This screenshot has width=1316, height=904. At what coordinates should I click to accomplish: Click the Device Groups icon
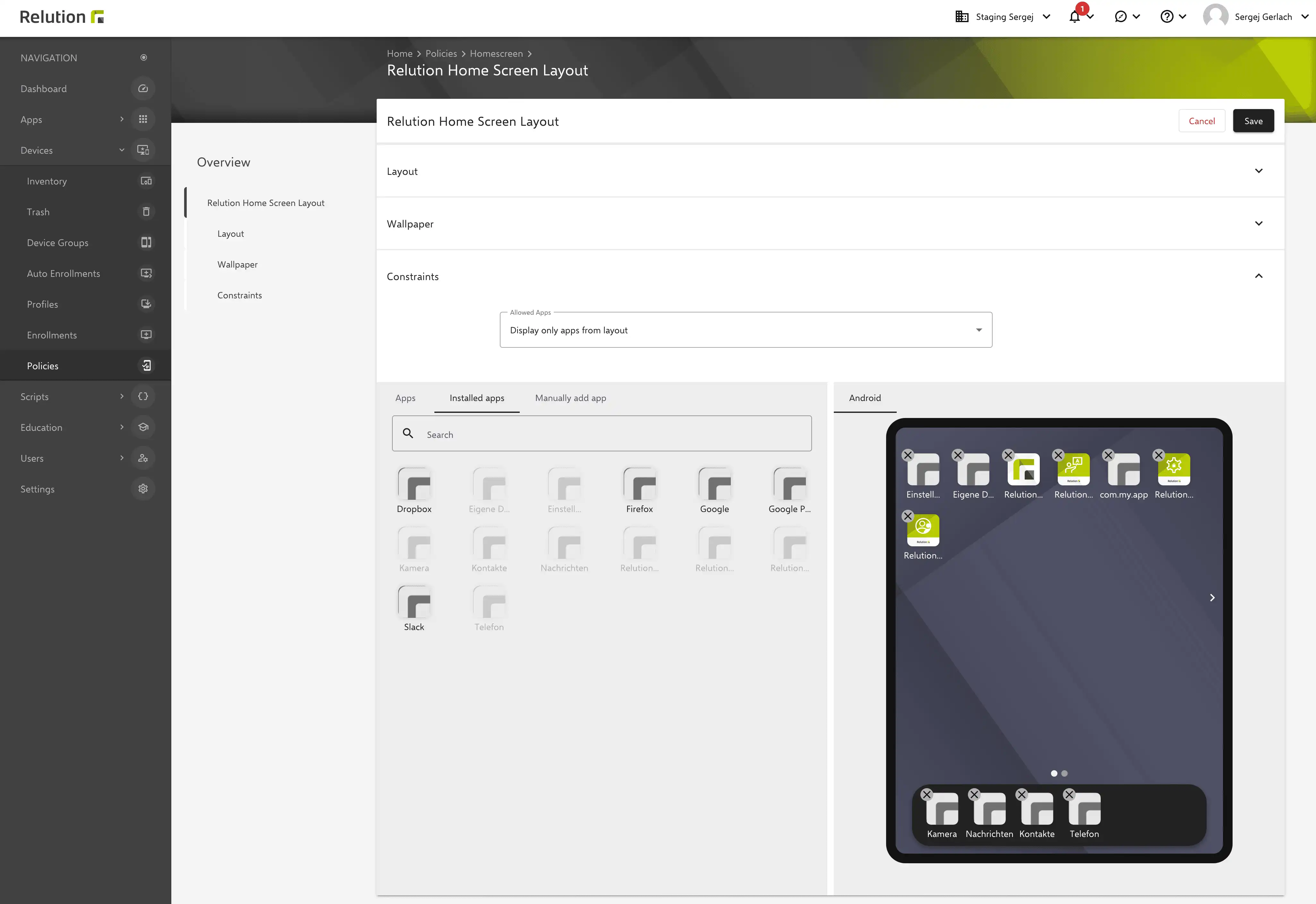pos(146,243)
